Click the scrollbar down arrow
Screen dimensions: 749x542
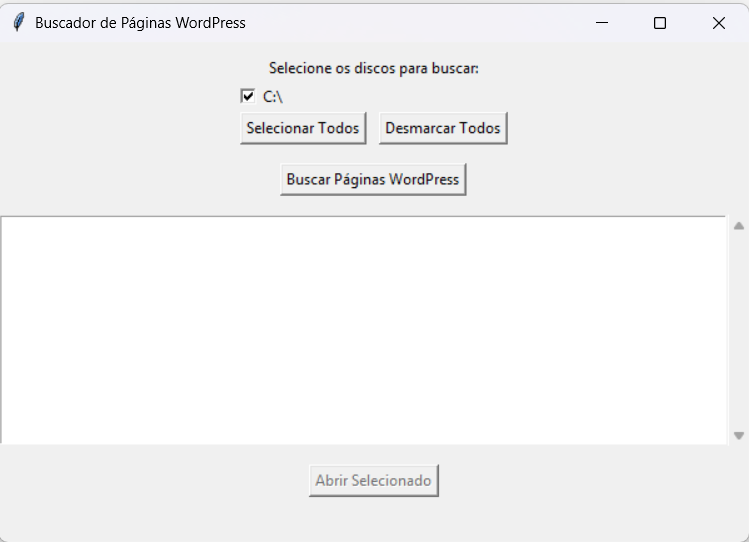click(738, 436)
